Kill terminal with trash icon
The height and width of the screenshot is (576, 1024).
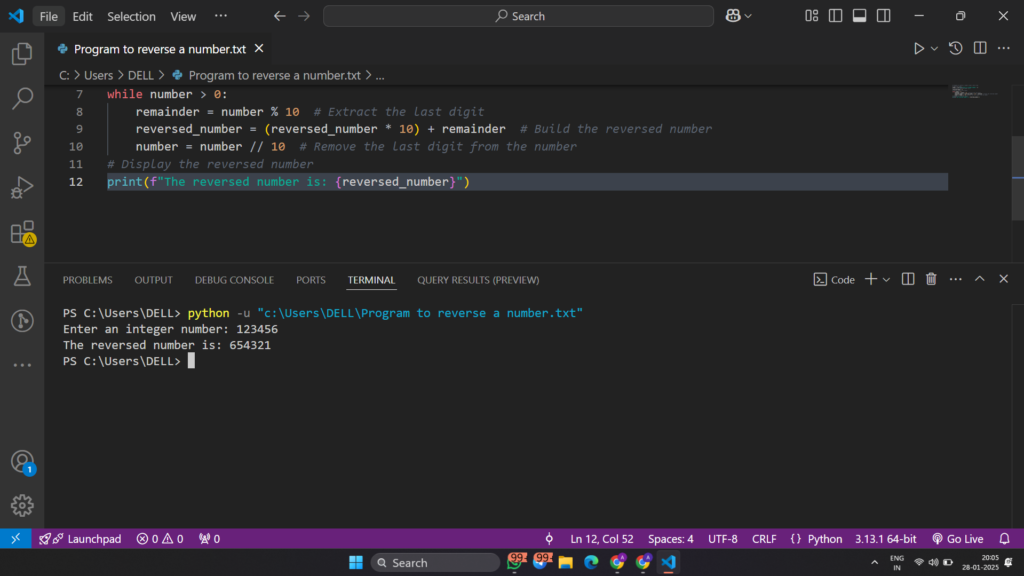click(x=931, y=280)
